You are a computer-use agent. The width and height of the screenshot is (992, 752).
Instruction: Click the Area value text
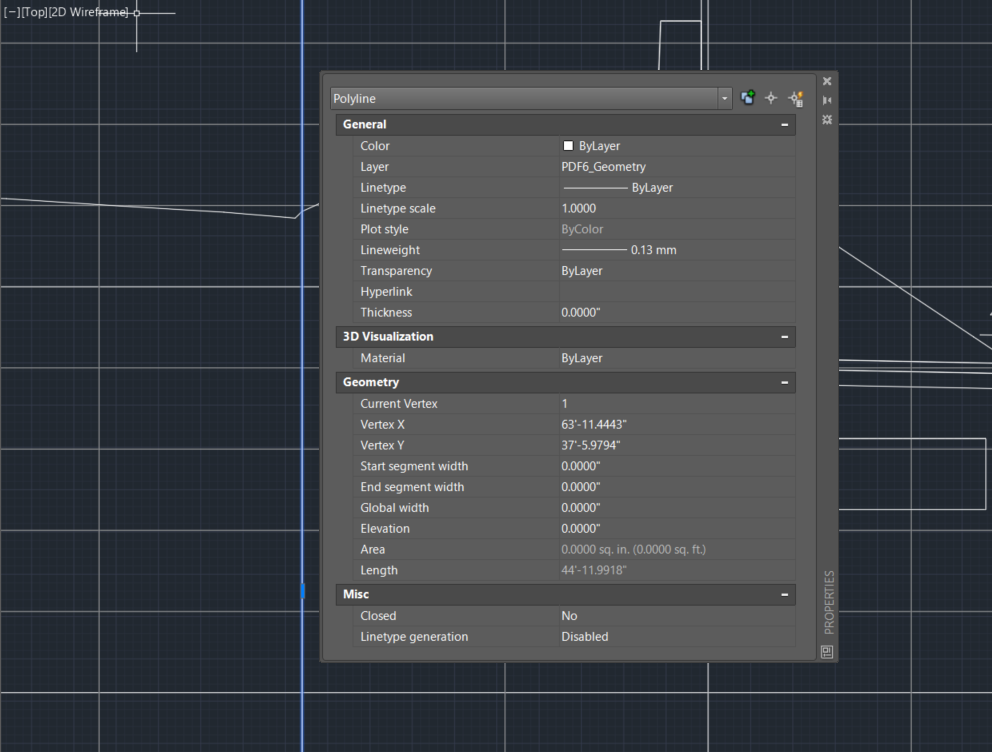coord(633,550)
